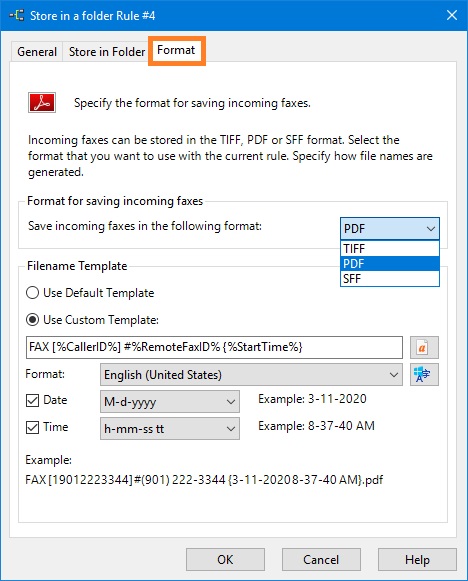
Task: Click the rule icon in the title bar
Action: [17, 16]
